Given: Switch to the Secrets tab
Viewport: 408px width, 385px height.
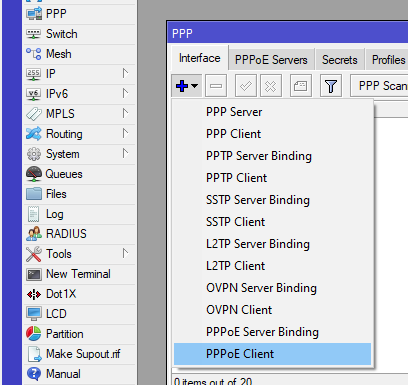Looking at the screenshot, I should coord(340,60).
